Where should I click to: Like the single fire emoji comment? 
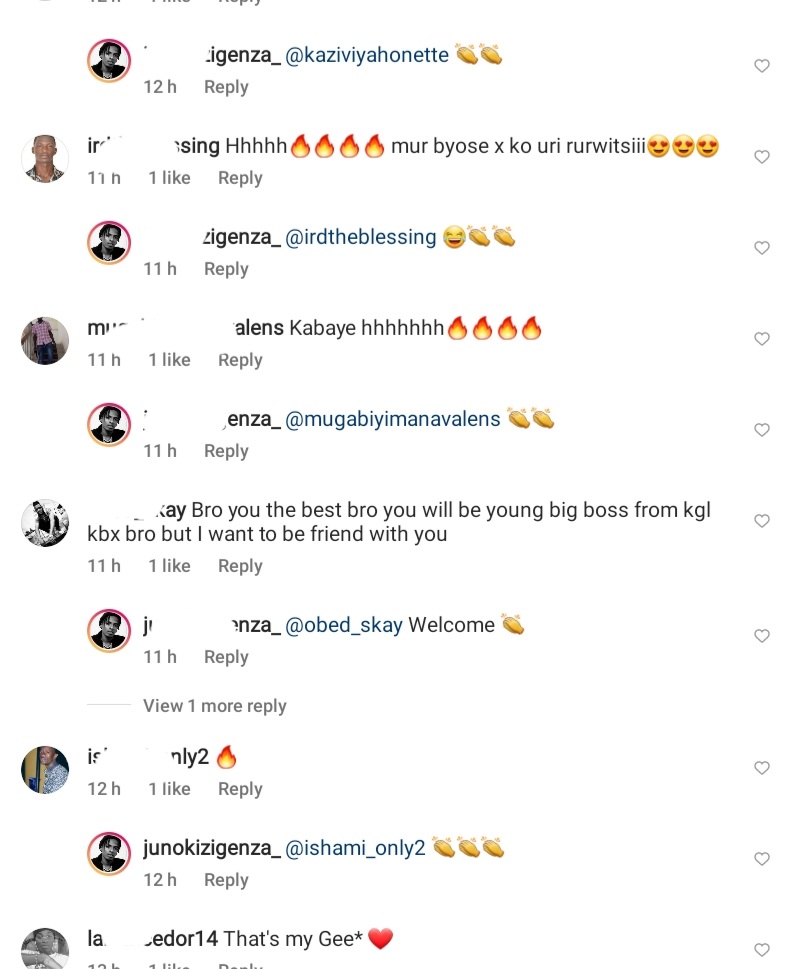(762, 768)
